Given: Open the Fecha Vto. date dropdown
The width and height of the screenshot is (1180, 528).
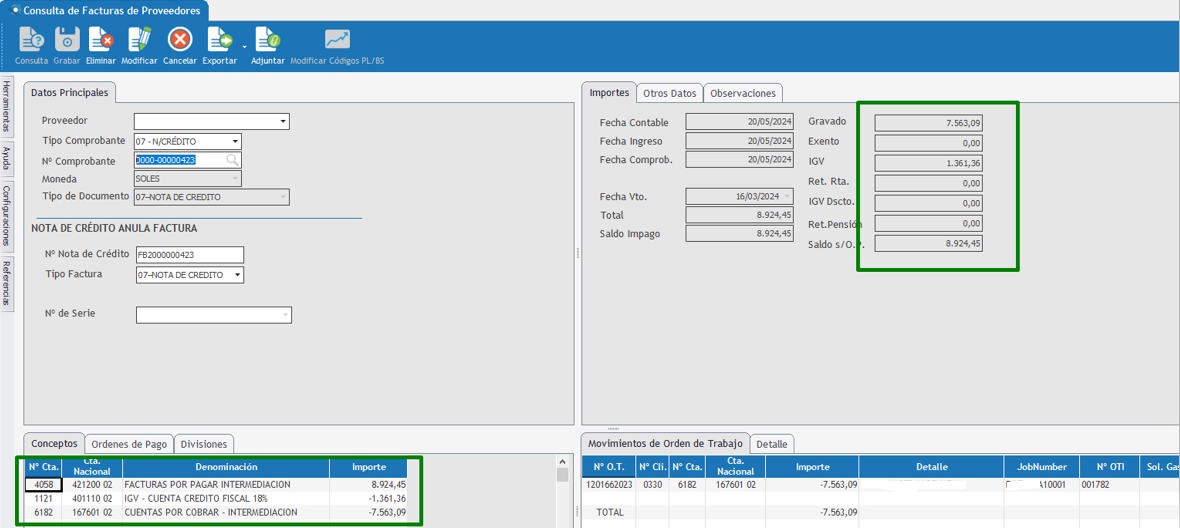Looking at the screenshot, I should [x=787, y=196].
